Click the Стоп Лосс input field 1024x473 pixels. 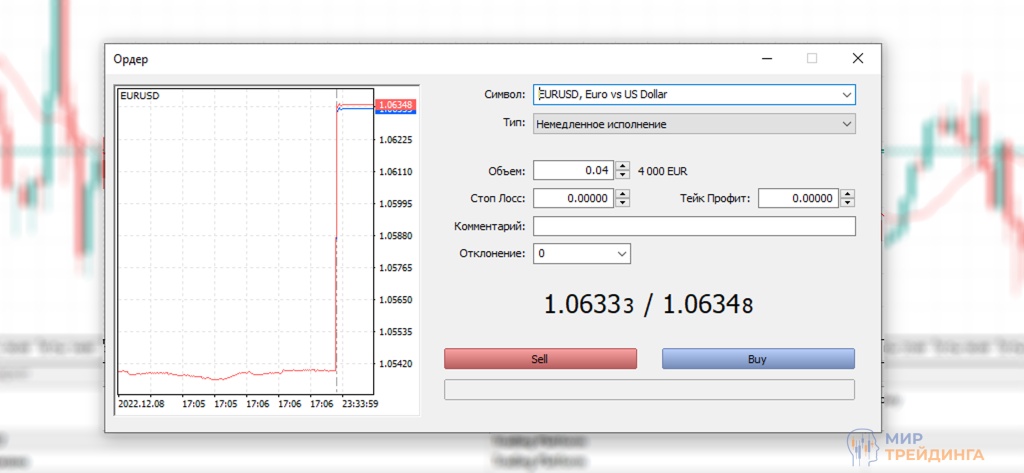click(x=573, y=199)
